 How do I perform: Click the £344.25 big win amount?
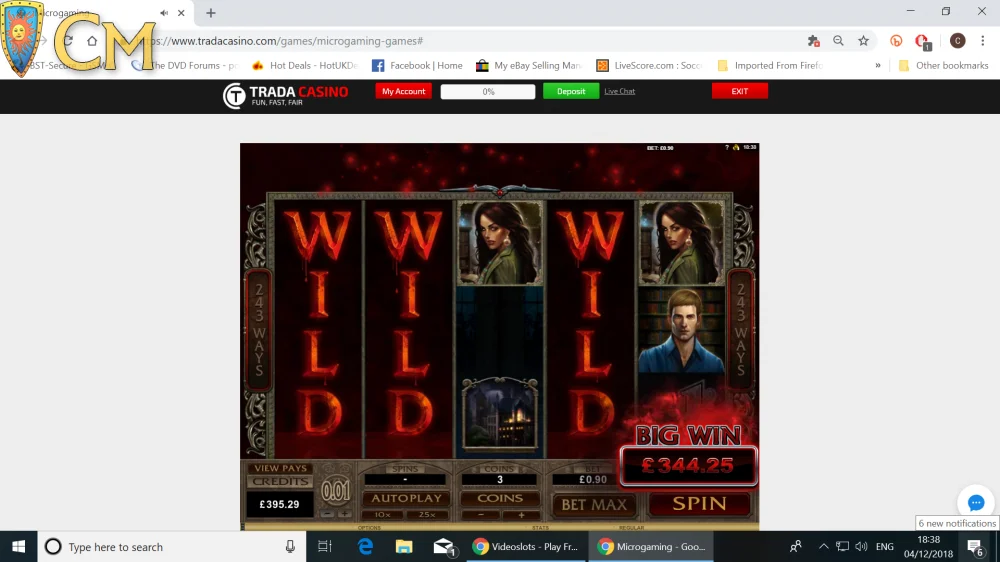pyautogui.click(x=689, y=466)
